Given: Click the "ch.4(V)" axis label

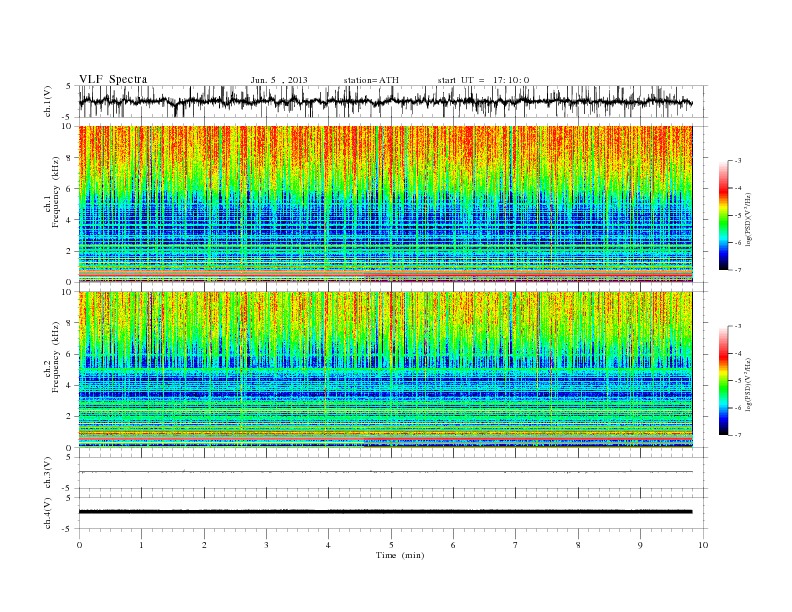Looking at the screenshot, I should tap(48, 513).
